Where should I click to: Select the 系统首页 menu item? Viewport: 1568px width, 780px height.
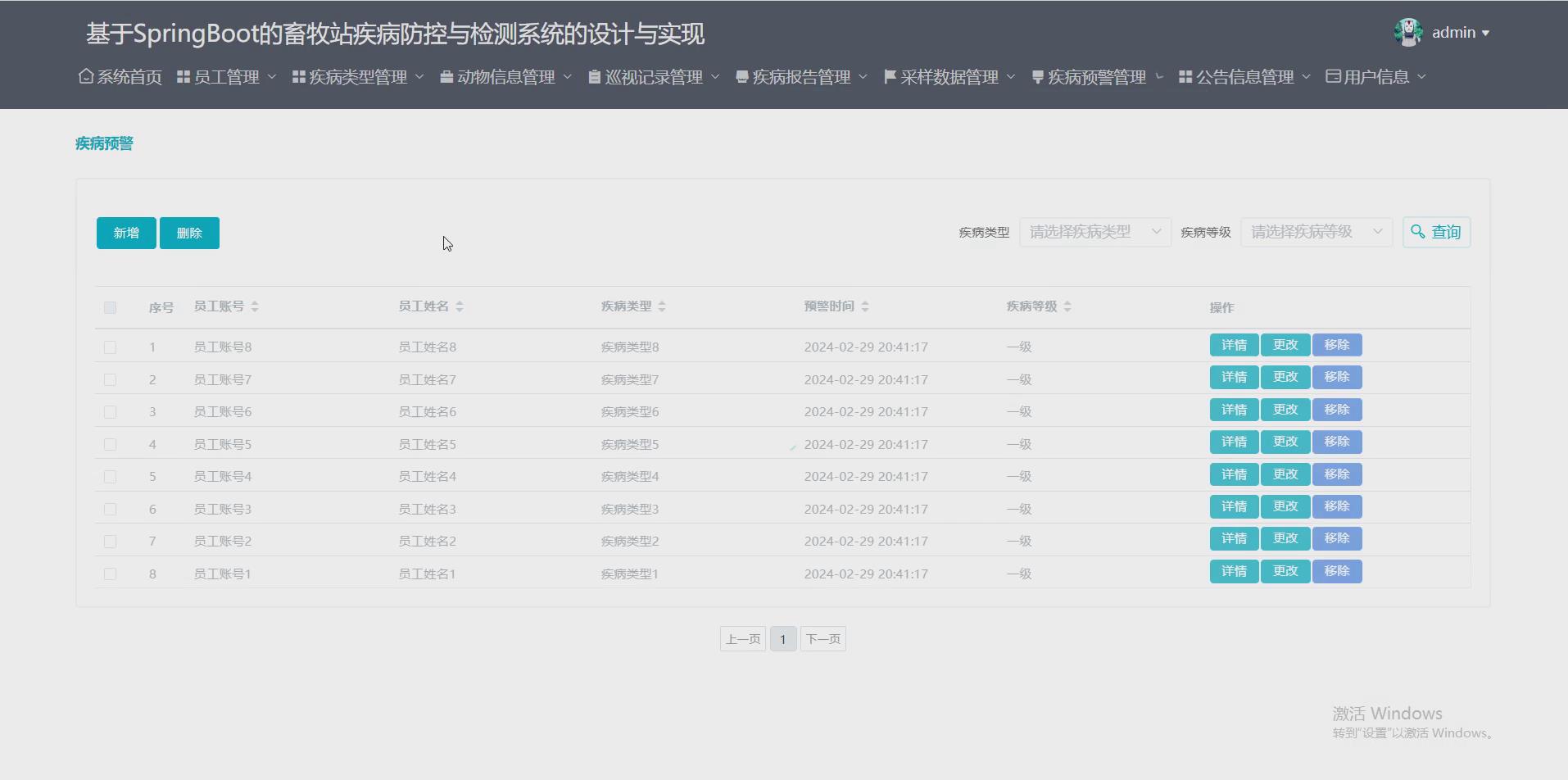129,76
